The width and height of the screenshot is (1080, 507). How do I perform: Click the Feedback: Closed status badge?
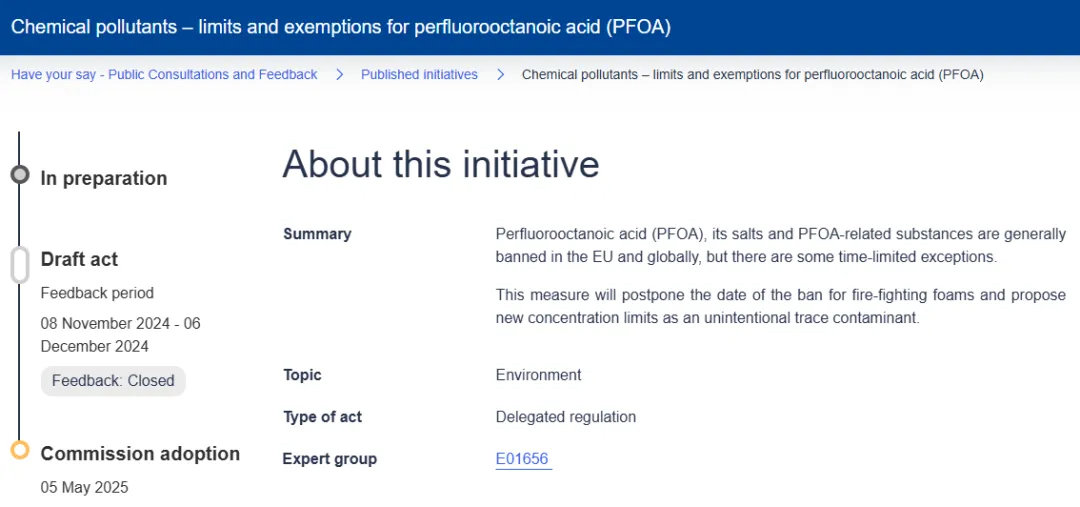[113, 381]
